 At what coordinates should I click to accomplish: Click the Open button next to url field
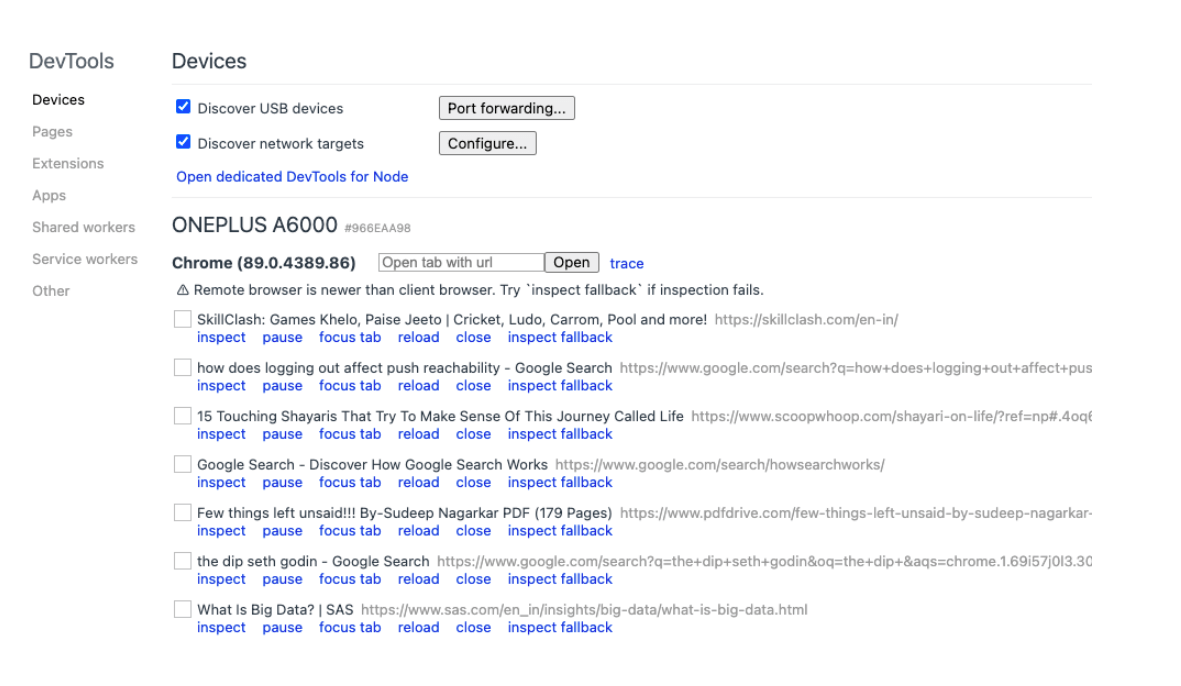point(572,263)
